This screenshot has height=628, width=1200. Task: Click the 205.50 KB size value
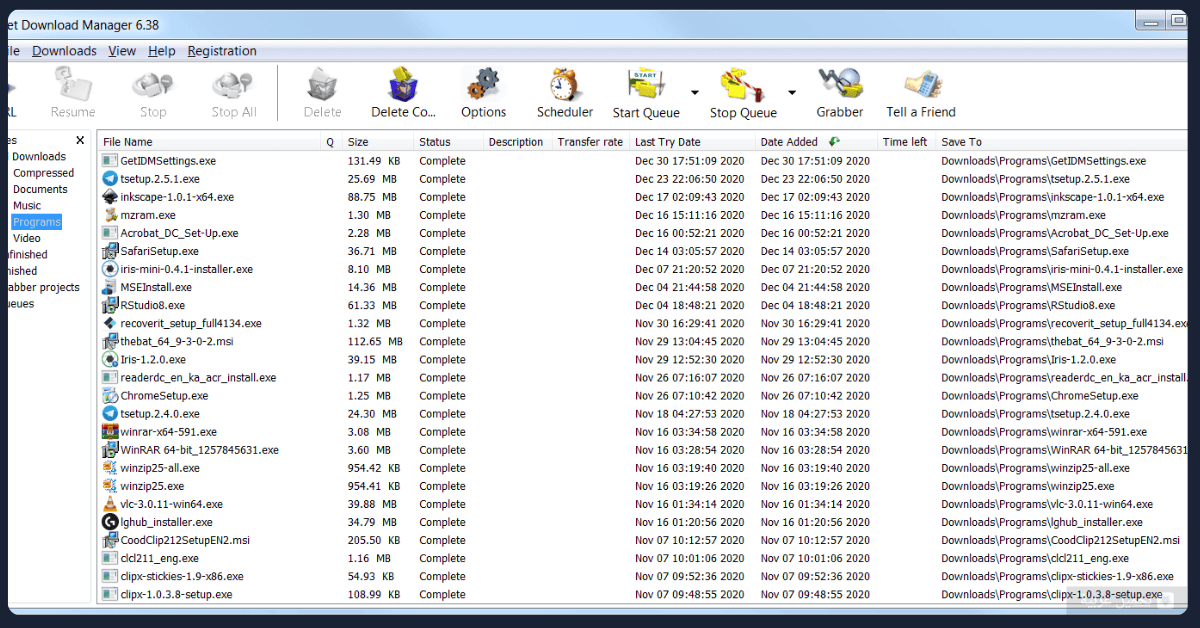point(372,540)
